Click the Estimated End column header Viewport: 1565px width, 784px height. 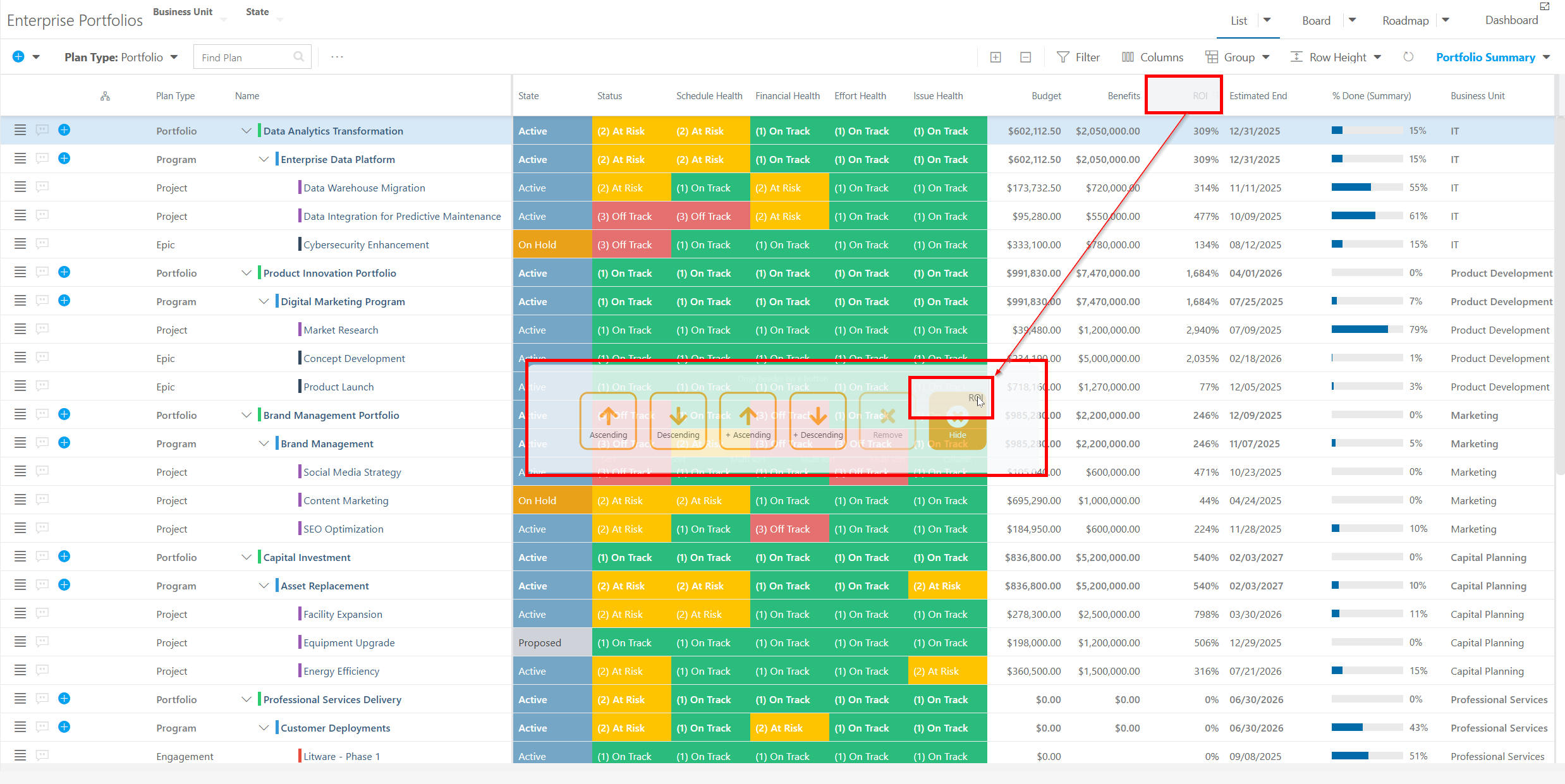click(x=1258, y=96)
